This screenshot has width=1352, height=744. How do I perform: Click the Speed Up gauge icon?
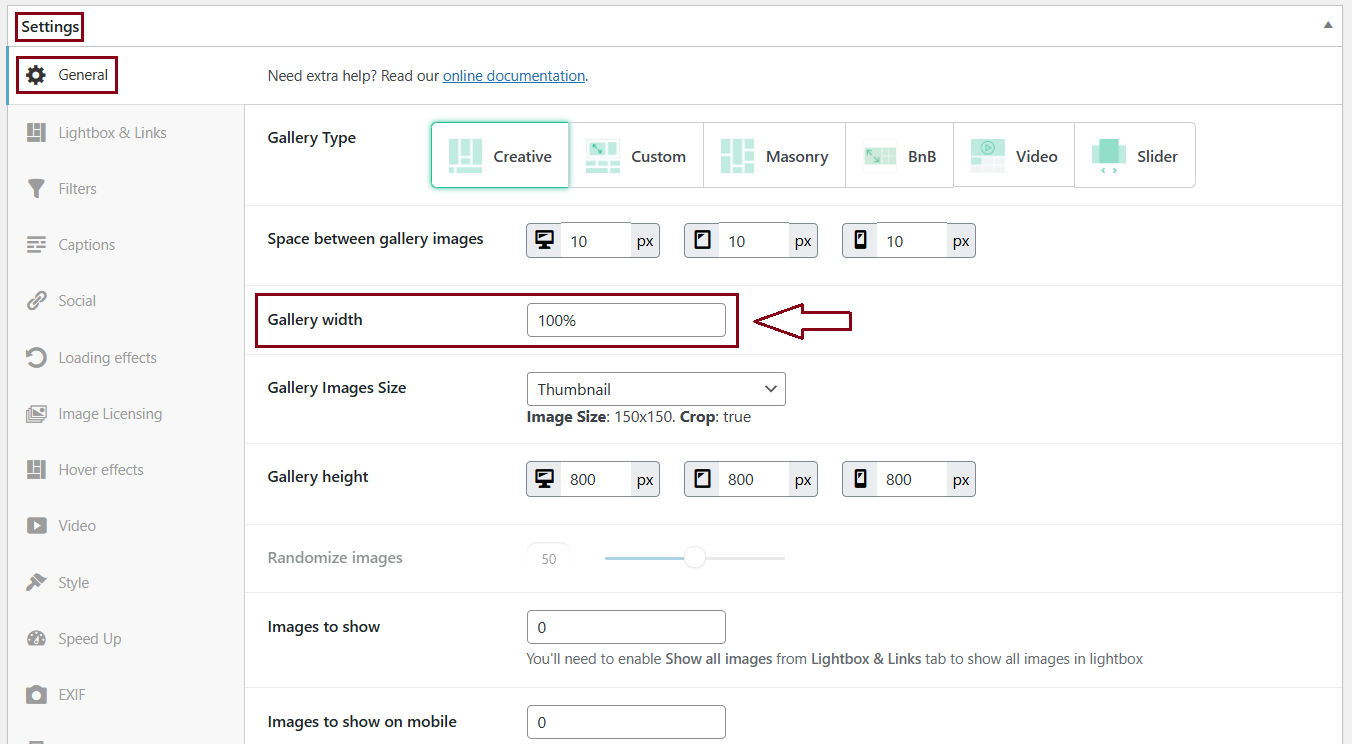click(37, 639)
